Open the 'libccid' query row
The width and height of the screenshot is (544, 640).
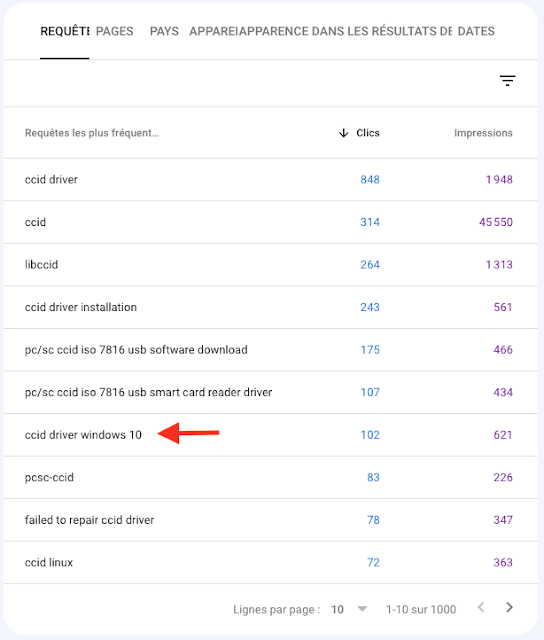coord(271,264)
